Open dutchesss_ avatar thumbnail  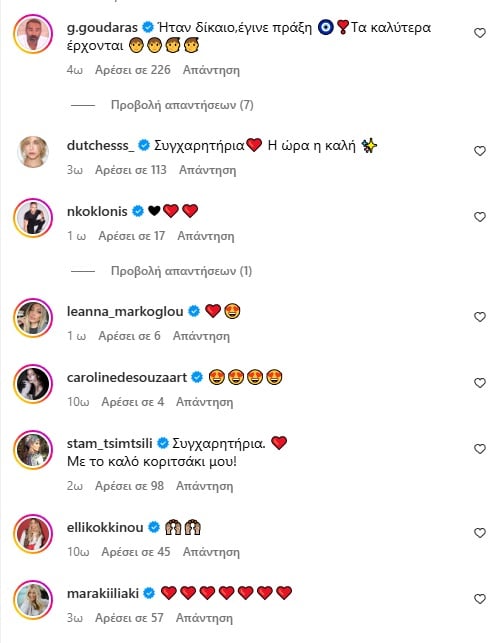point(33,152)
